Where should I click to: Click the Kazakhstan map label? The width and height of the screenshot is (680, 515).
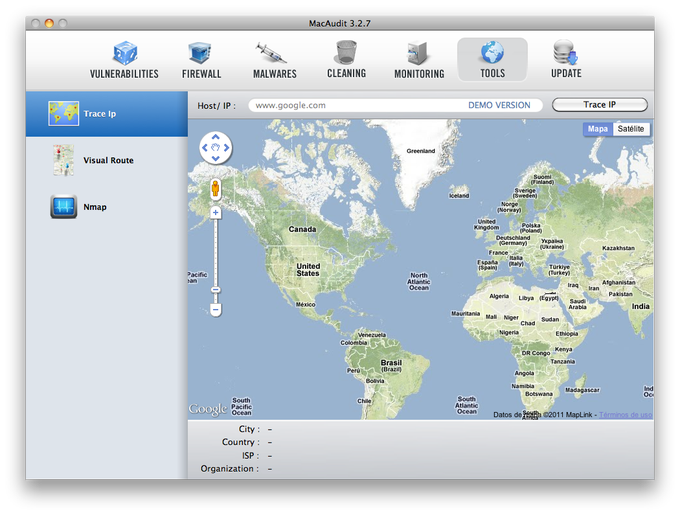[x=618, y=248]
